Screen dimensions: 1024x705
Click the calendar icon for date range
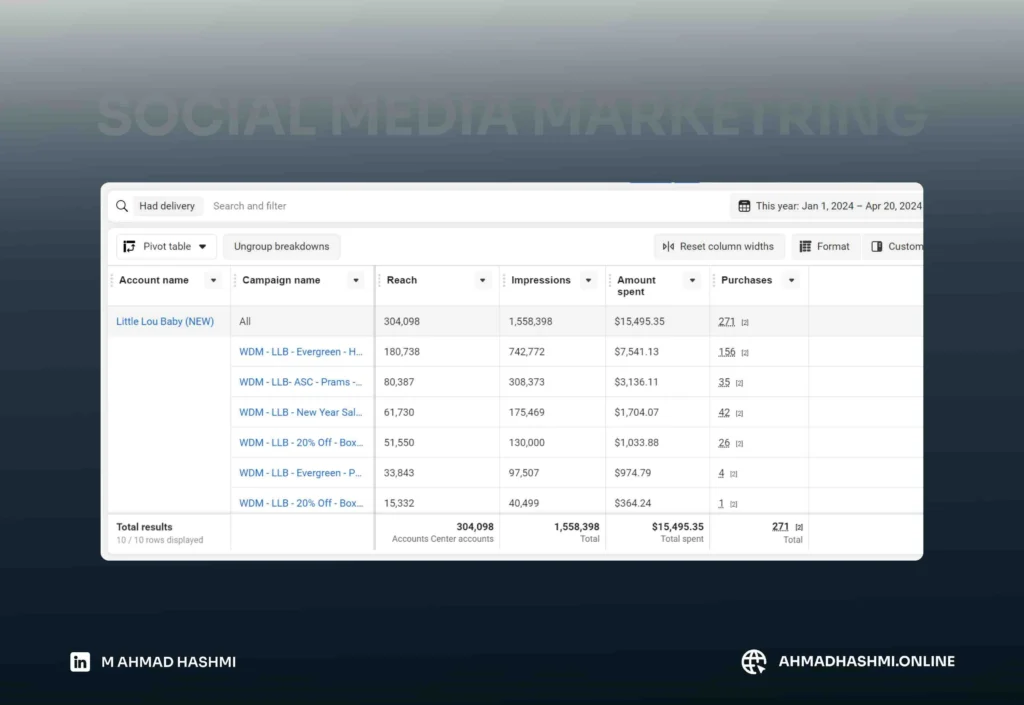pyautogui.click(x=744, y=206)
